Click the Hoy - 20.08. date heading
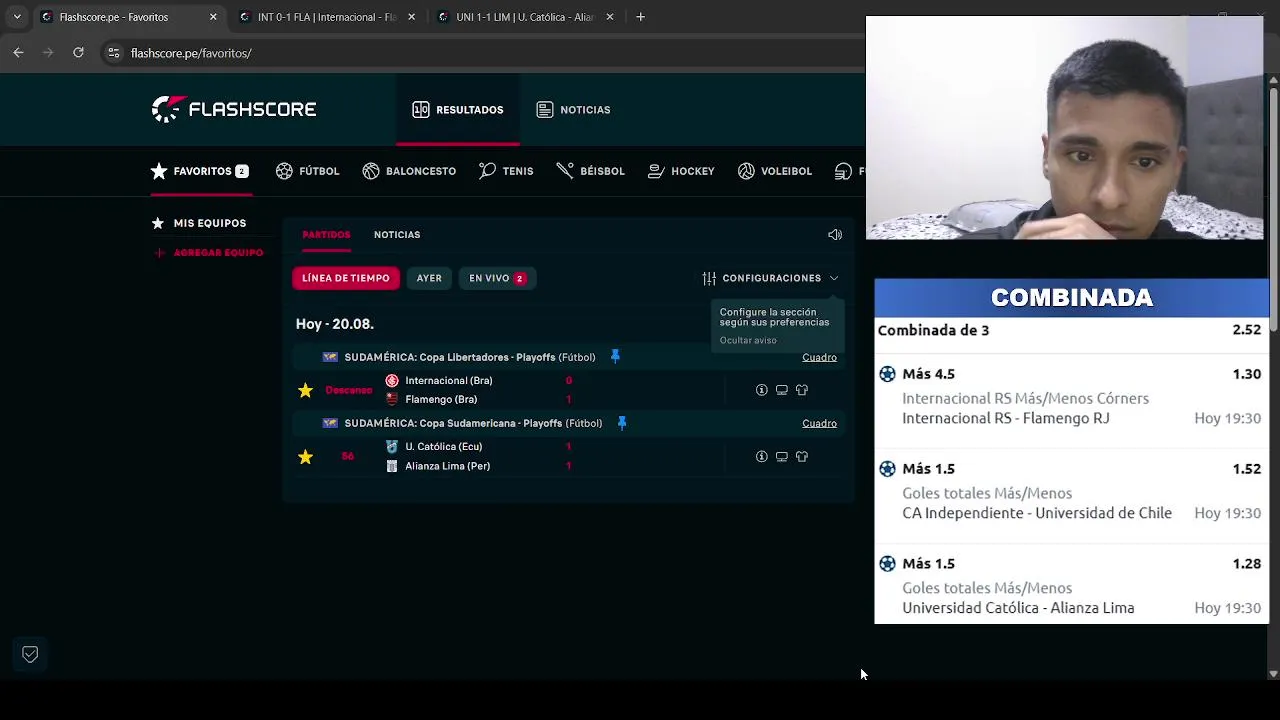 point(334,324)
